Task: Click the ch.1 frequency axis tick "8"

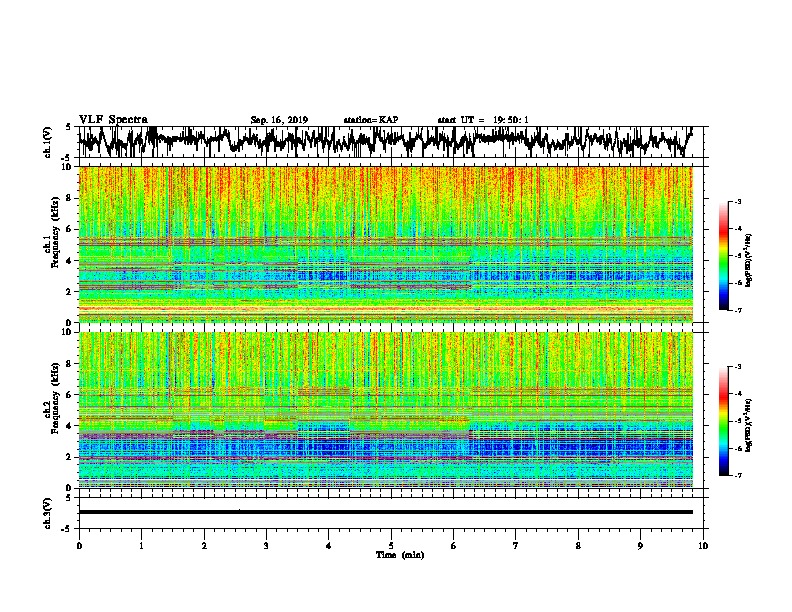Action: click(x=69, y=198)
